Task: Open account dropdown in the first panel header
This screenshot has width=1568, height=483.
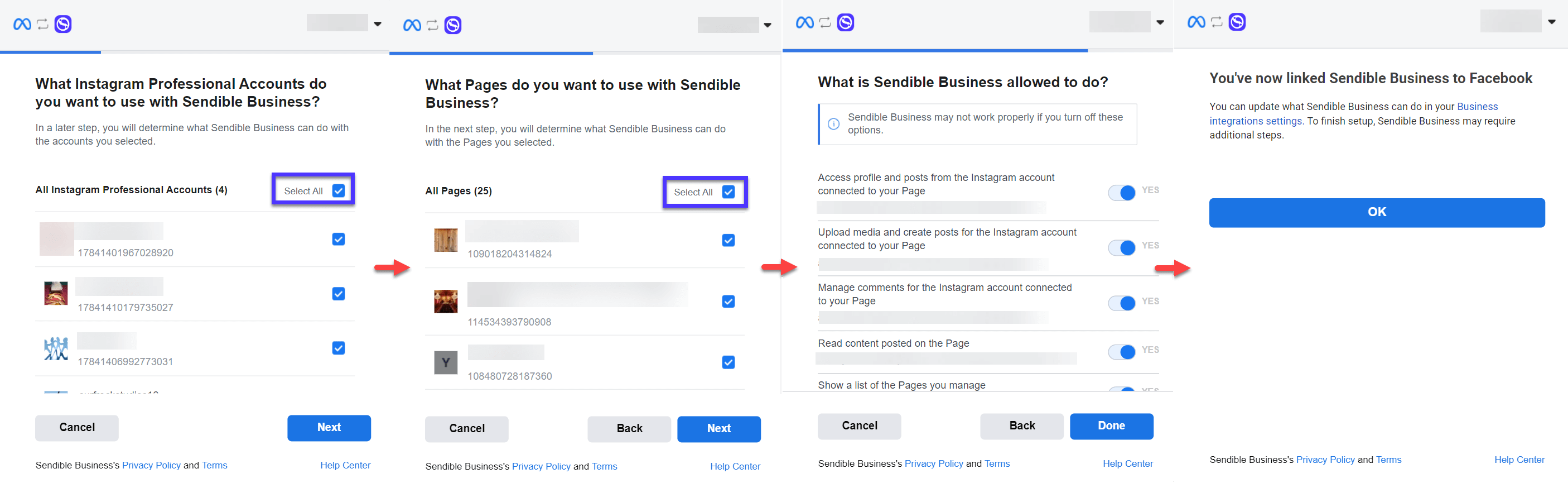Action: point(378,25)
